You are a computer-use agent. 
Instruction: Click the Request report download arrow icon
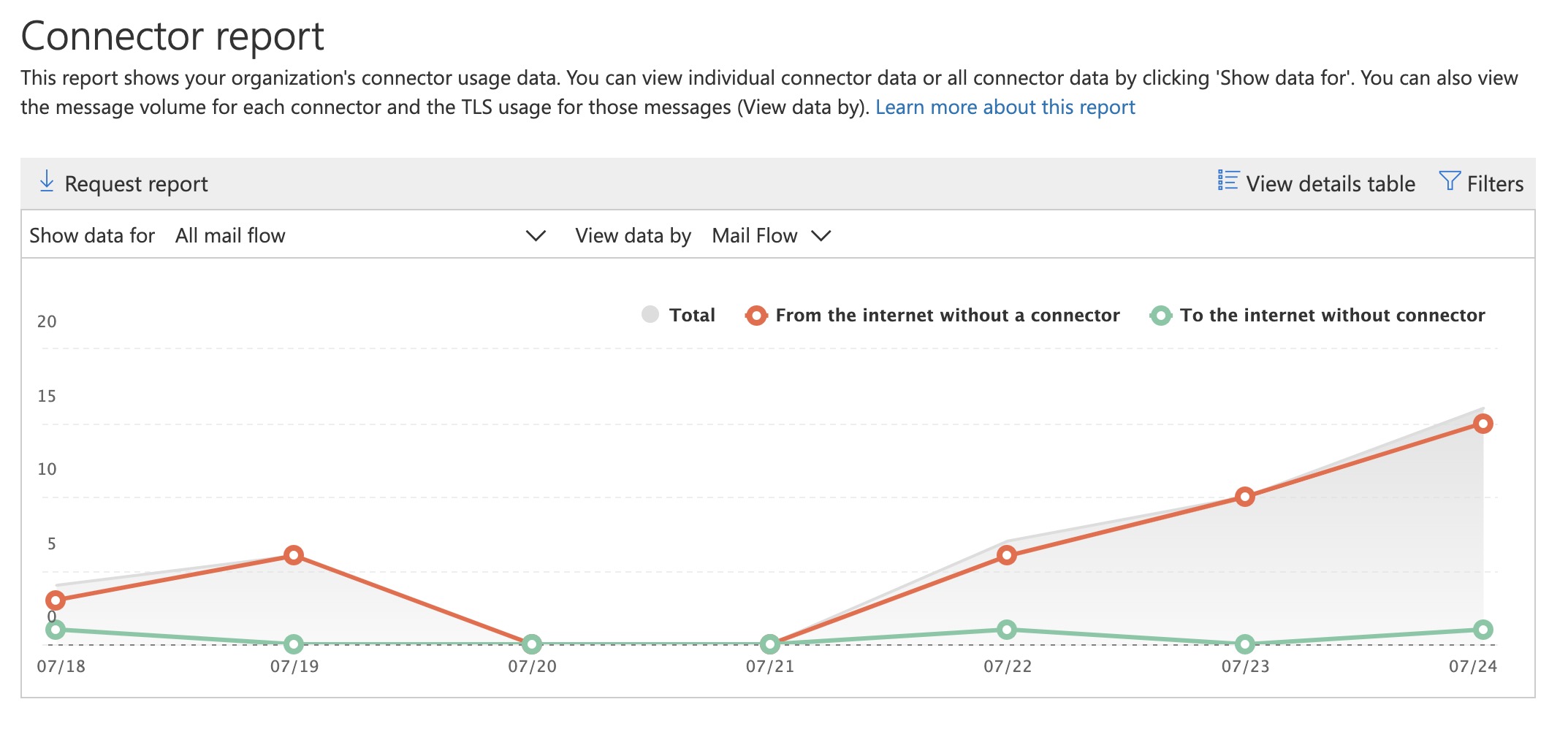[47, 181]
